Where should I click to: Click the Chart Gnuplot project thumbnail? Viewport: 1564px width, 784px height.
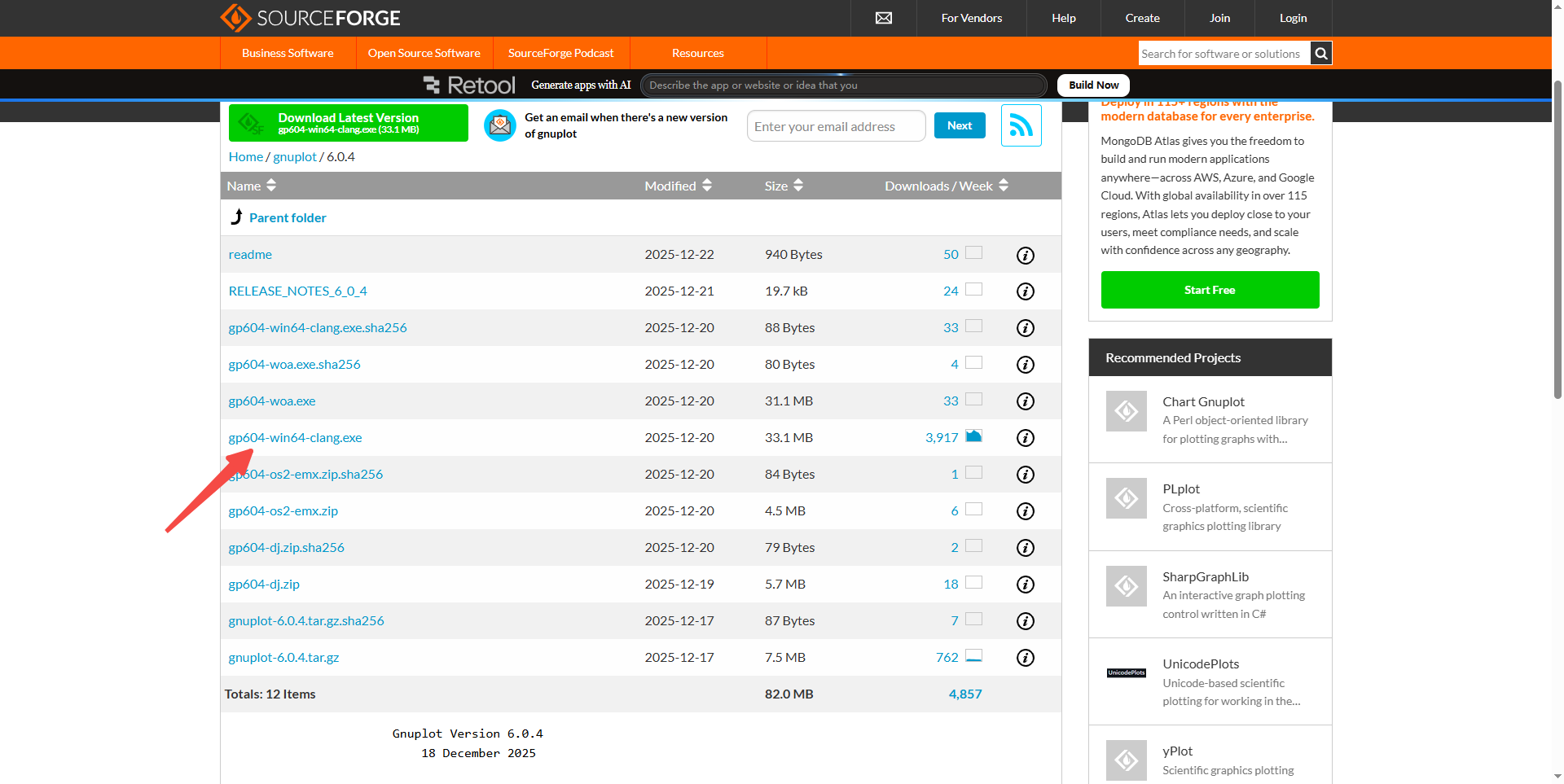pyautogui.click(x=1126, y=411)
